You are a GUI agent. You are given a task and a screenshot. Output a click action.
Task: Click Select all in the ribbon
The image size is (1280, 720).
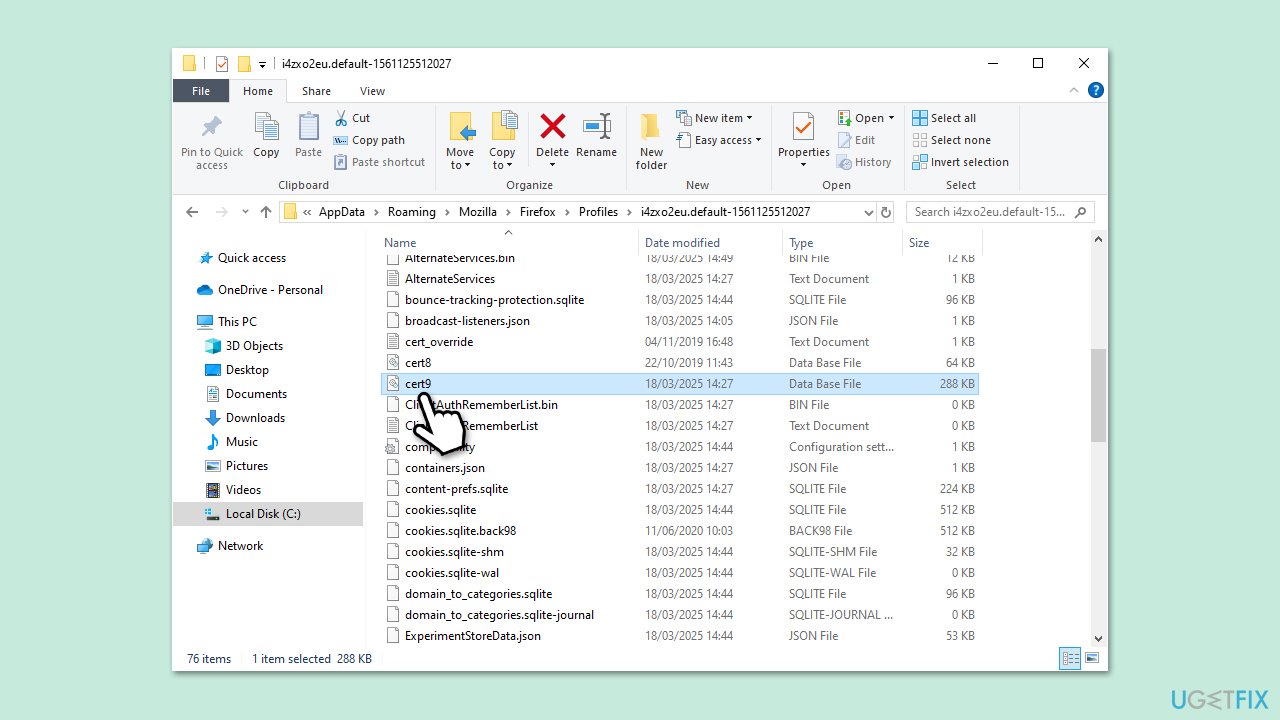click(x=944, y=118)
